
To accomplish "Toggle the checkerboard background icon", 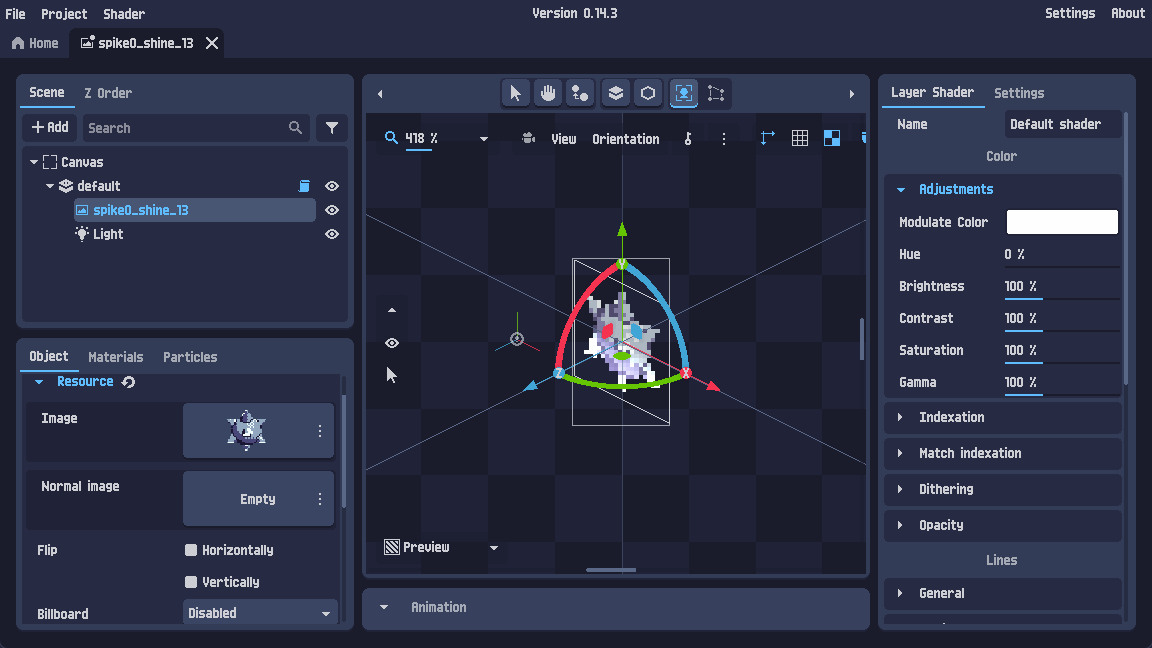I will point(832,138).
